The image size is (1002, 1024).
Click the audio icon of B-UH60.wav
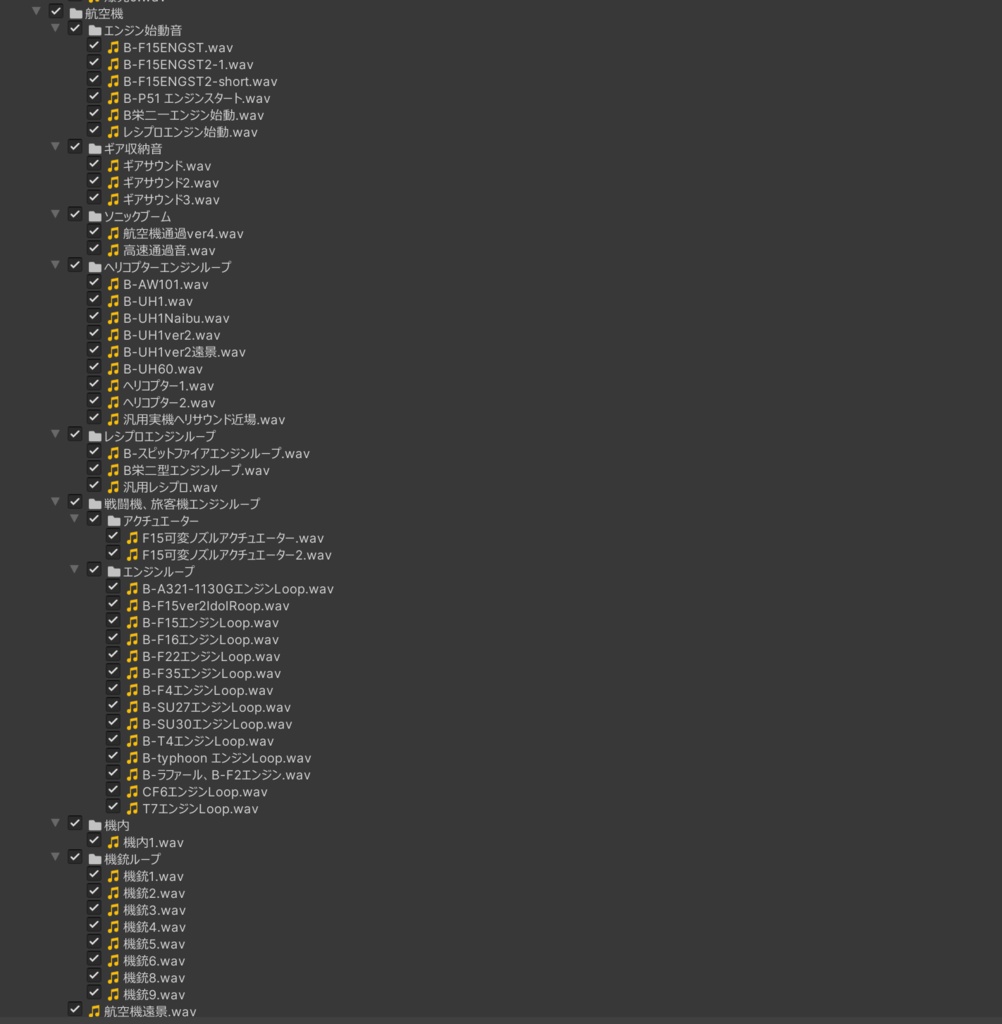[114, 368]
